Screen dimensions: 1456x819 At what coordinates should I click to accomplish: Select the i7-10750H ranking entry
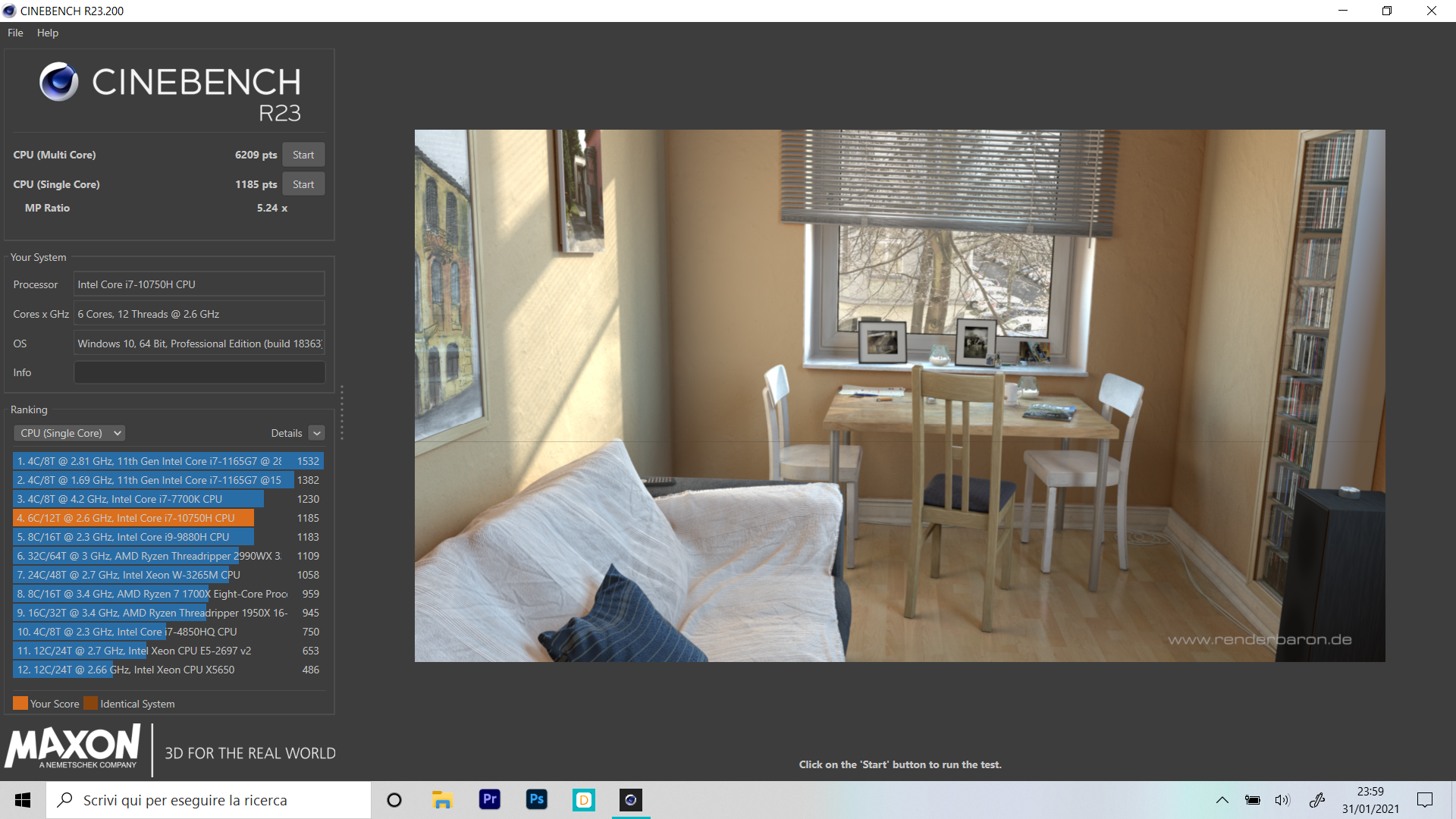click(x=133, y=518)
